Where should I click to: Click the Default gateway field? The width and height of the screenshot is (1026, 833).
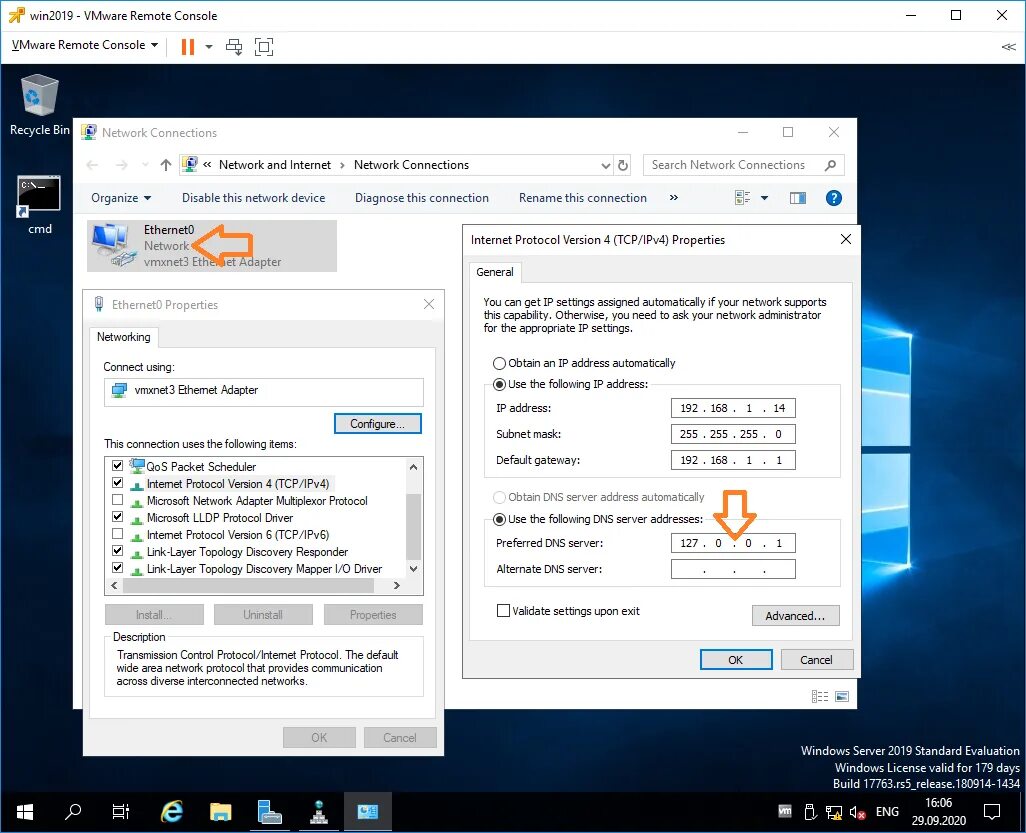[733, 460]
